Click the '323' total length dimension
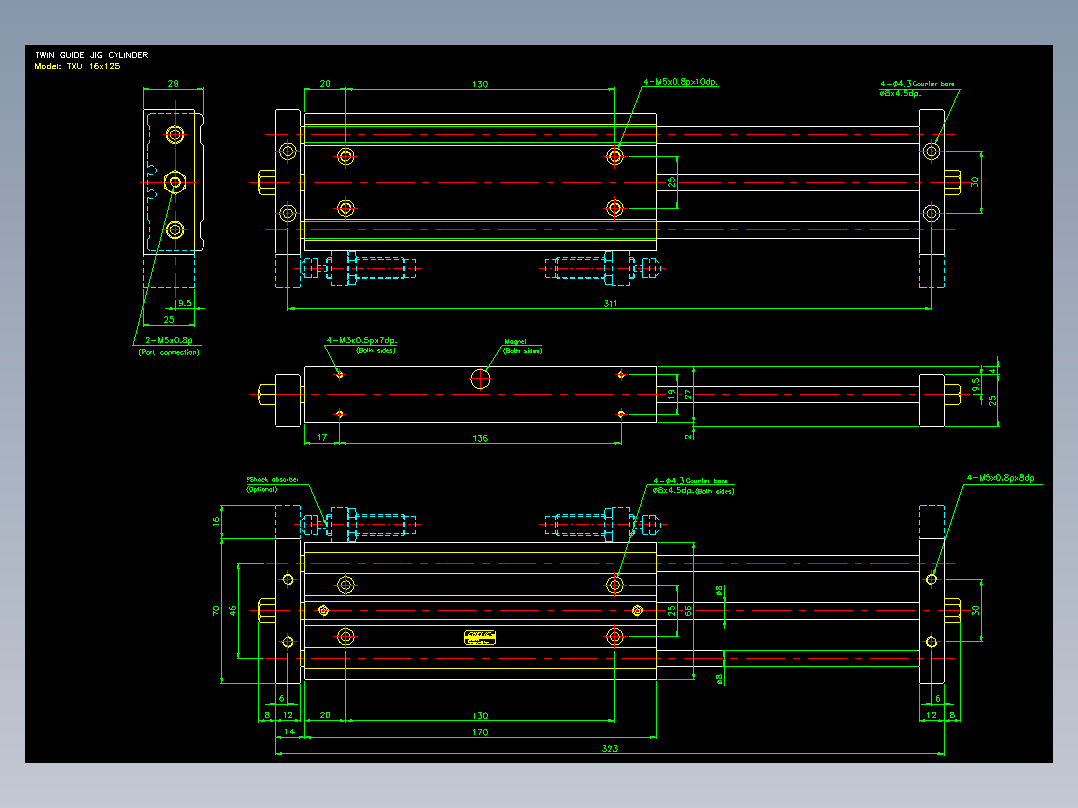Image resolution: width=1078 pixels, height=808 pixels. point(610,748)
